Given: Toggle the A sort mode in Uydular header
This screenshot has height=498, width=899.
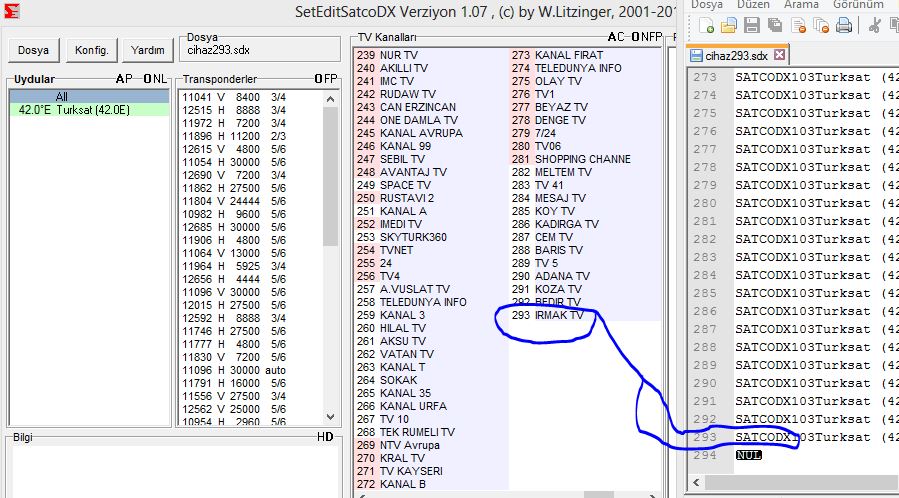Looking at the screenshot, I should pyautogui.click(x=120, y=79).
